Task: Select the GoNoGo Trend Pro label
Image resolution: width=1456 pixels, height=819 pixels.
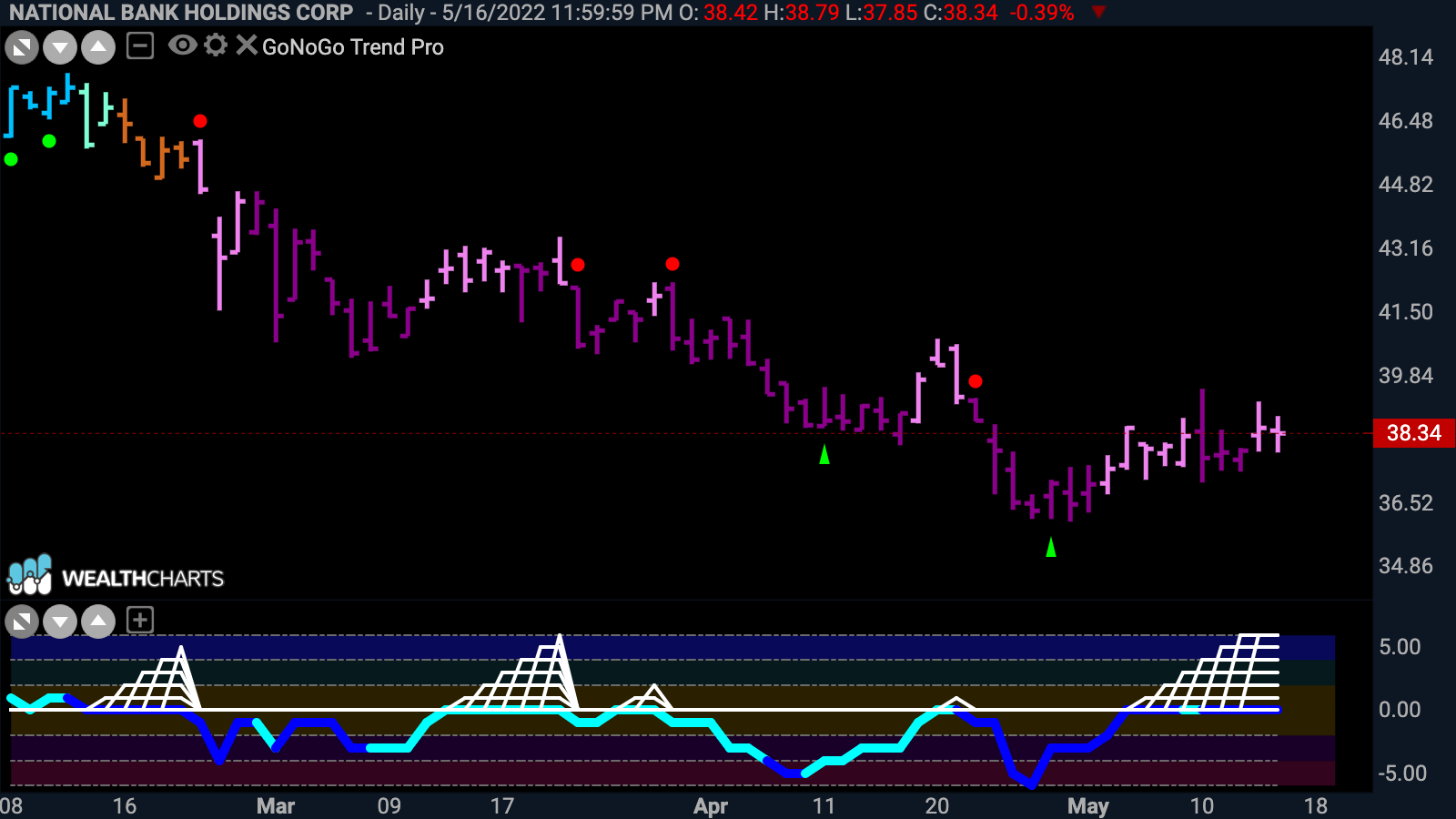Action: pyautogui.click(x=353, y=47)
